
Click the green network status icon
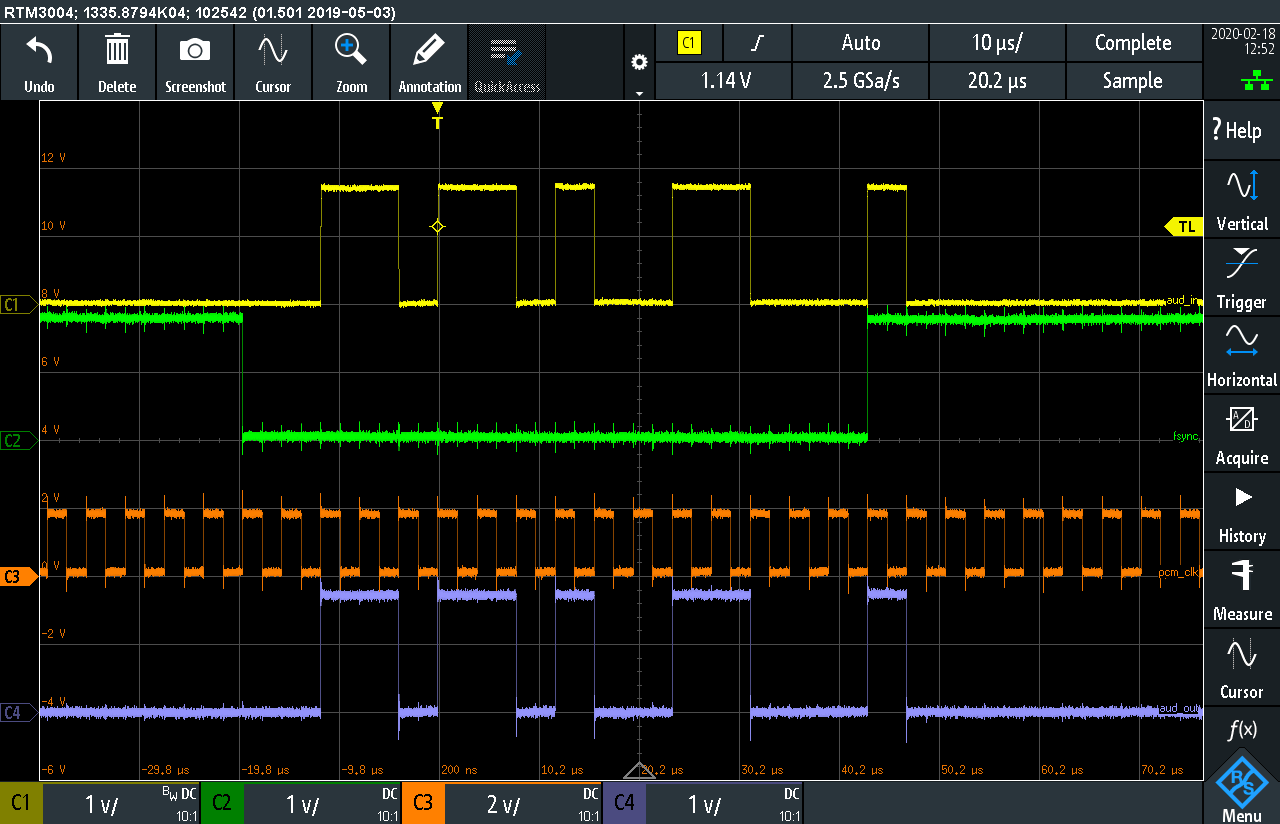point(1255,82)
